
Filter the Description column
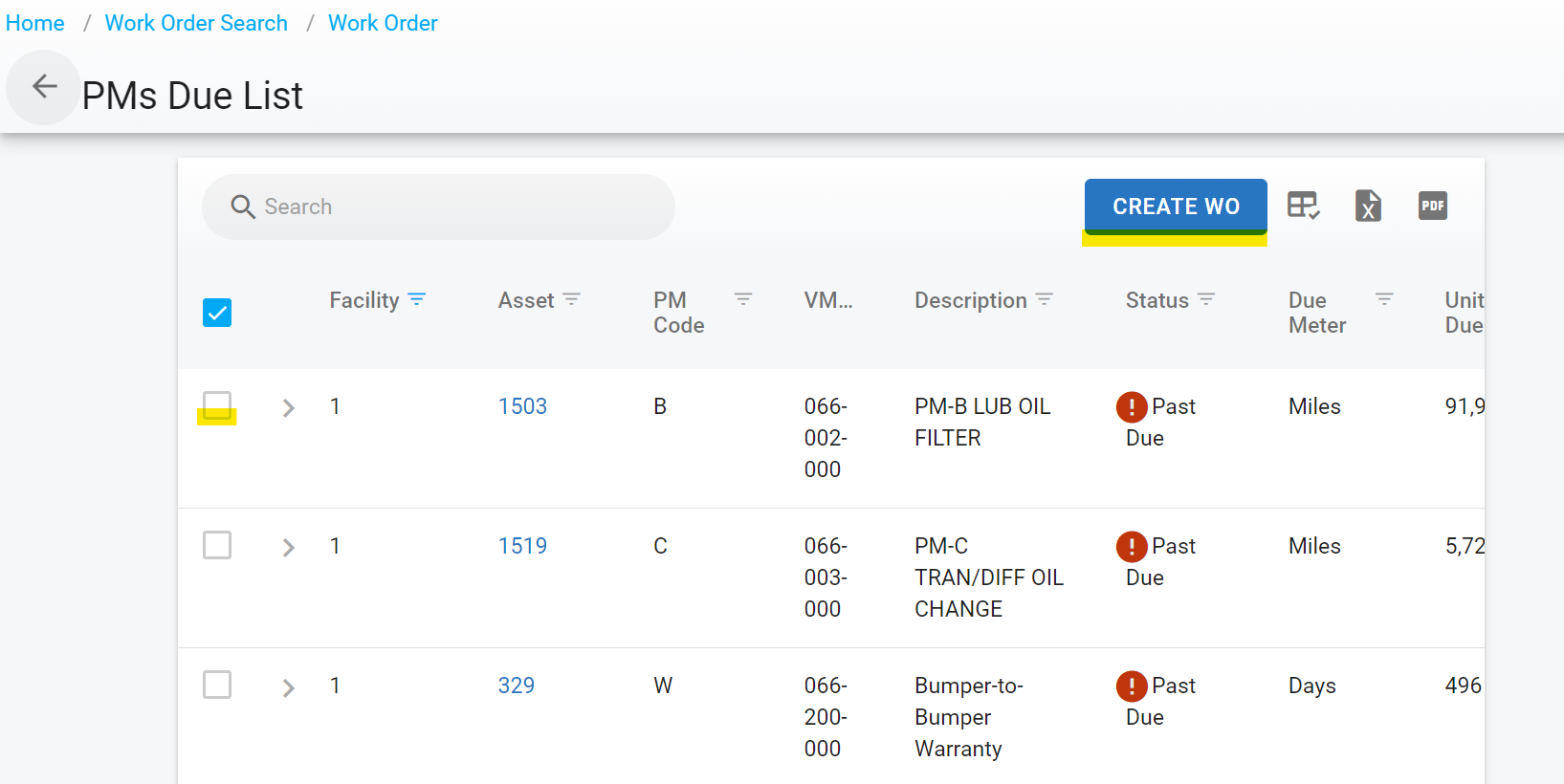[1045, 299]
